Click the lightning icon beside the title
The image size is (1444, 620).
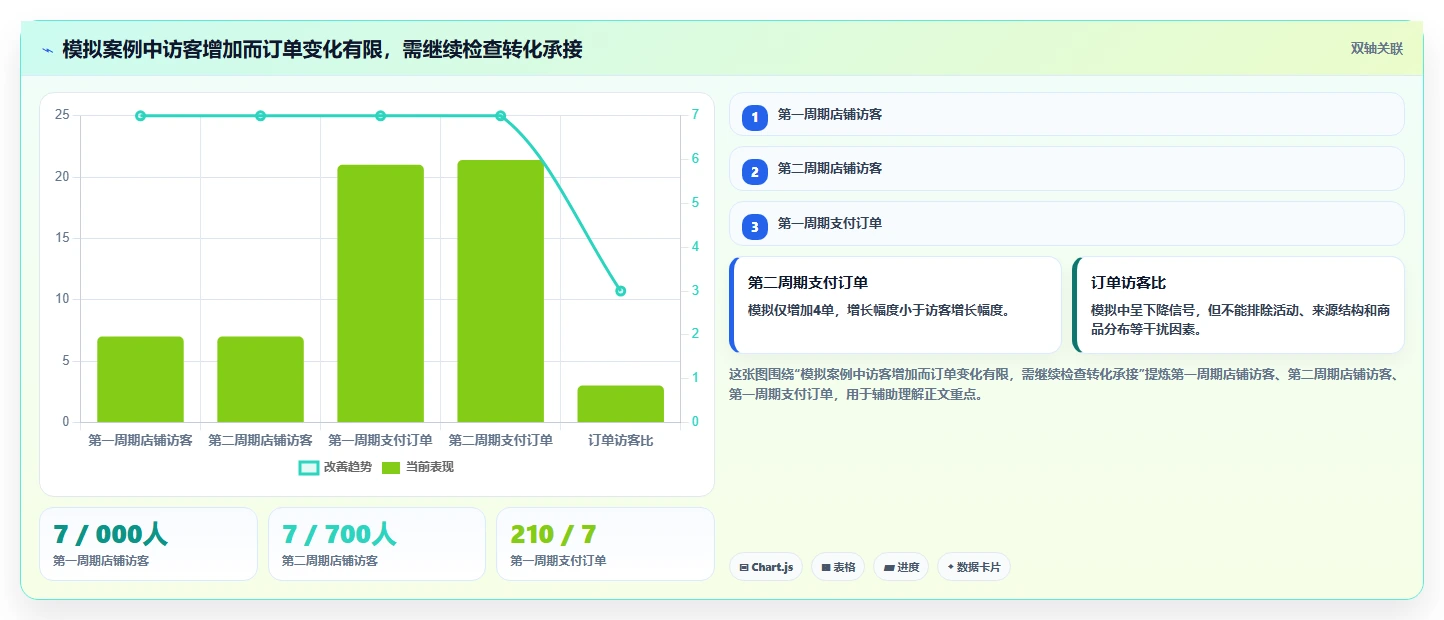click(x=48, y=49)
